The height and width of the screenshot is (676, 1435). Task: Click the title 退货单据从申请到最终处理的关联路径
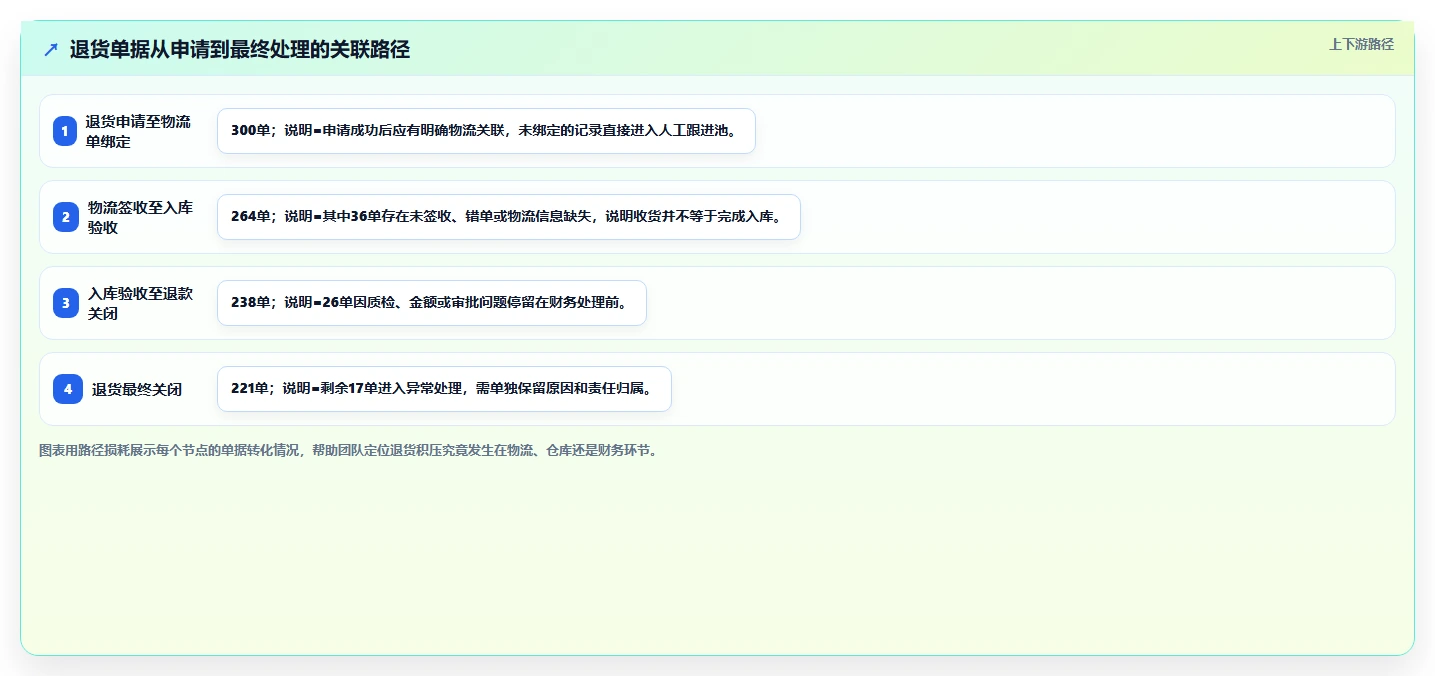coord(240,49)
